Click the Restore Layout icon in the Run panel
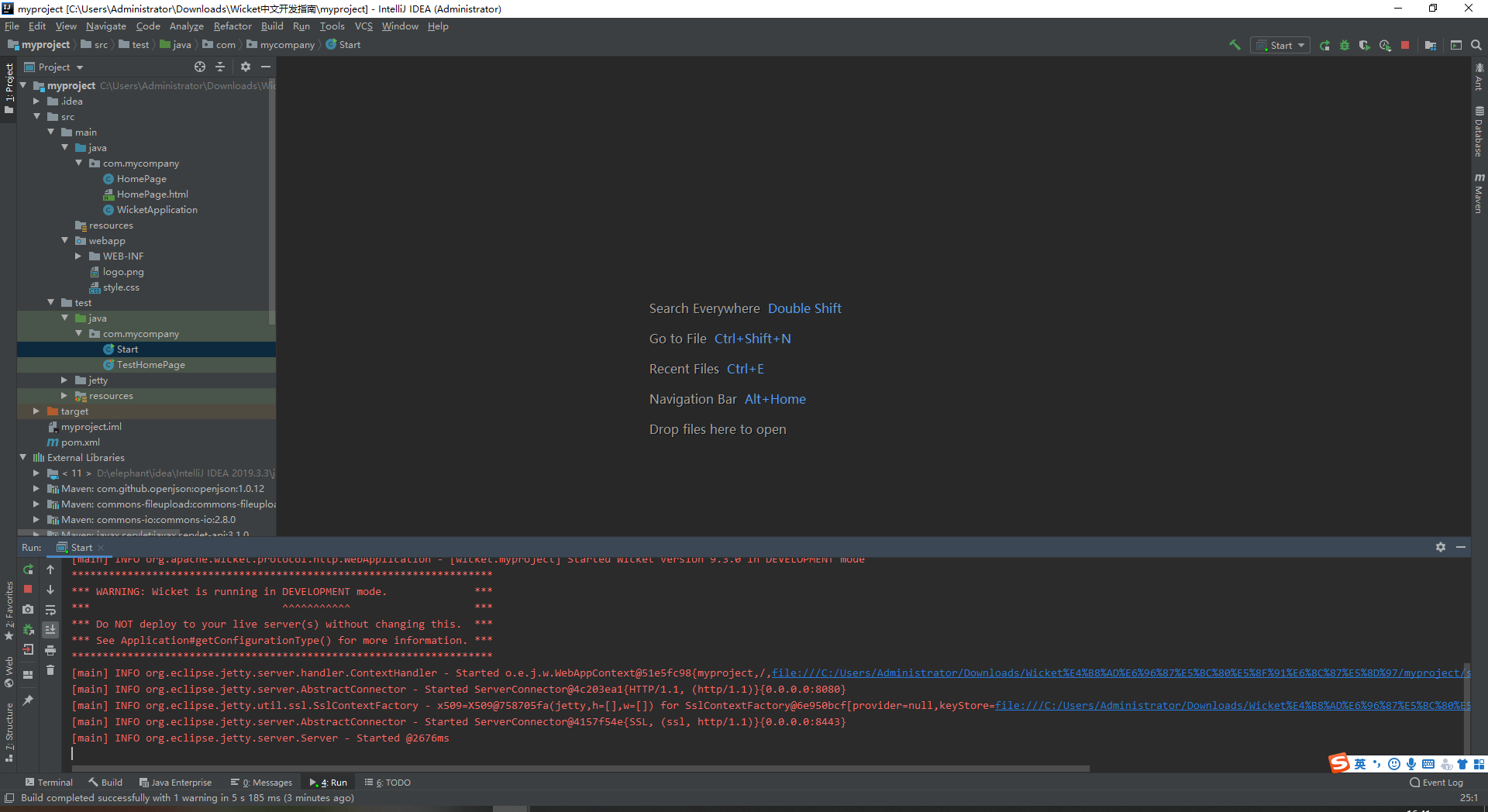Screen dimensions: 1488x812 (x=28, y=675)
